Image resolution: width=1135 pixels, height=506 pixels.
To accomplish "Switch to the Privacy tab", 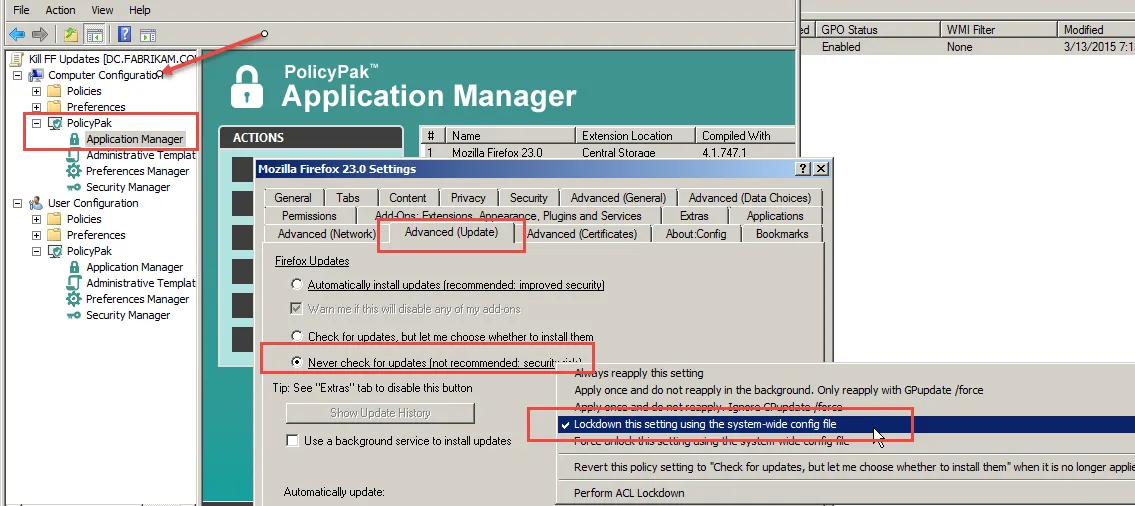I will pyautogui.click(x=467, y=198).
